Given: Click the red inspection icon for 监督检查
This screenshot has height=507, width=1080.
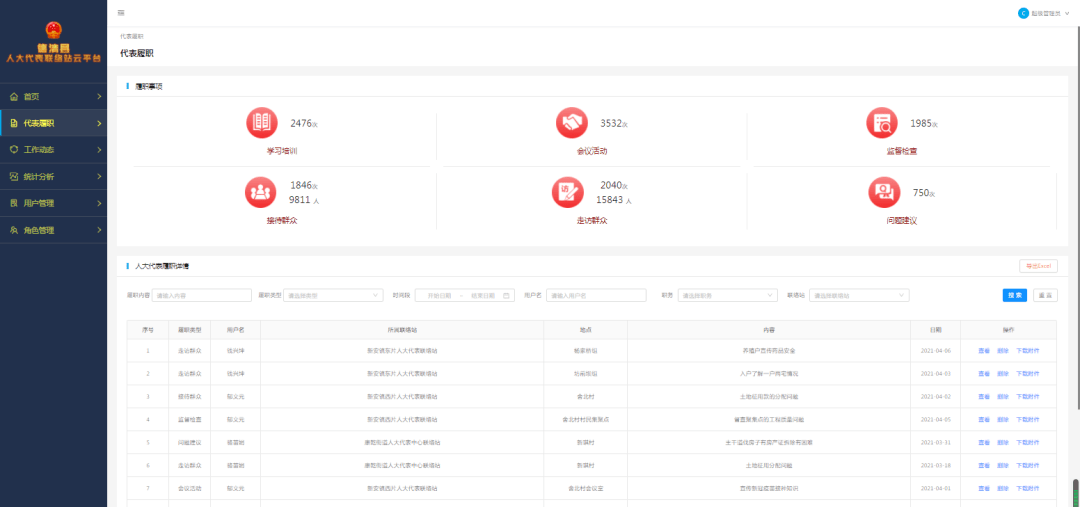Looking at the screenshot, I should tap(882, 123).
